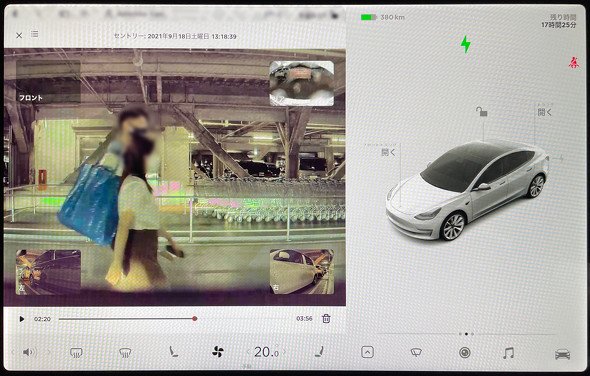
Task: Toggle rear window defrost
Action: click(125, 353)
